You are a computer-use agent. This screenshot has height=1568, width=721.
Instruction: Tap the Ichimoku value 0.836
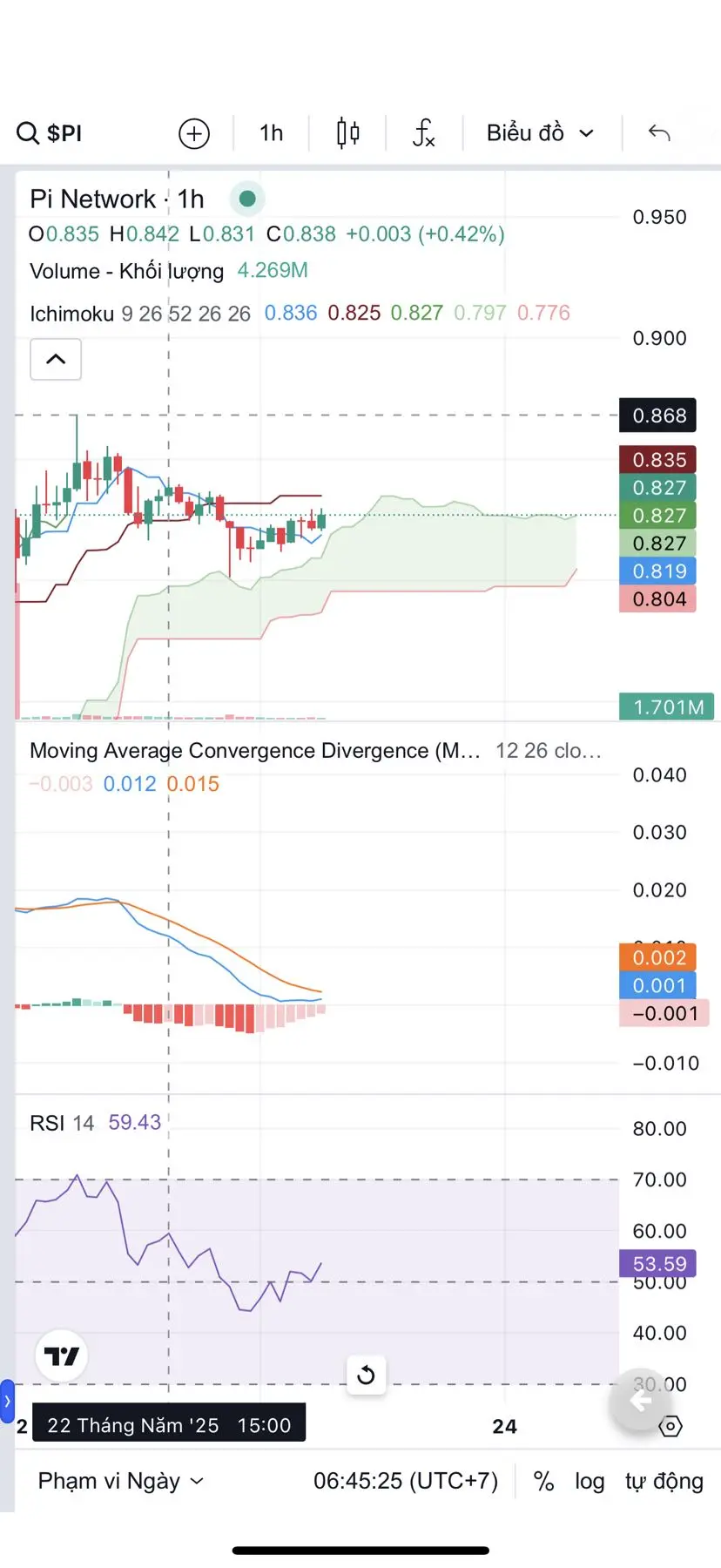(x=291, y=314)
